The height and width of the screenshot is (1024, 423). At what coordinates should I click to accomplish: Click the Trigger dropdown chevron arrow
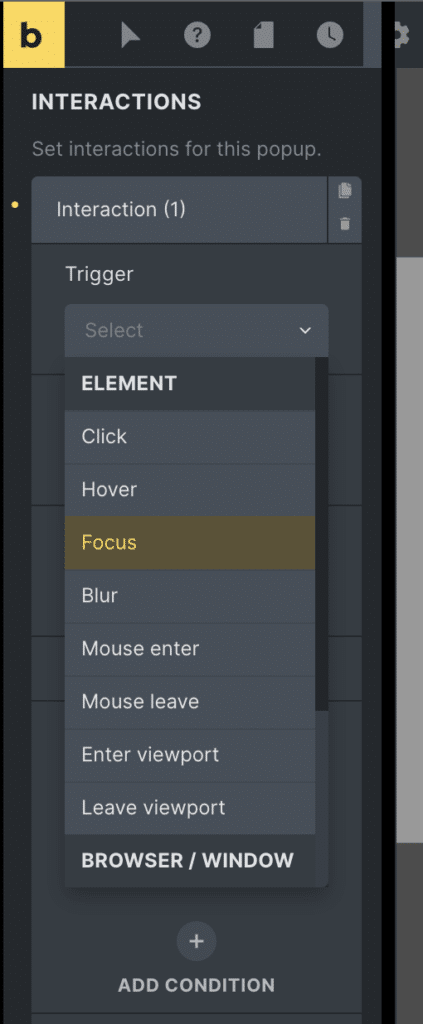[305, 331]
